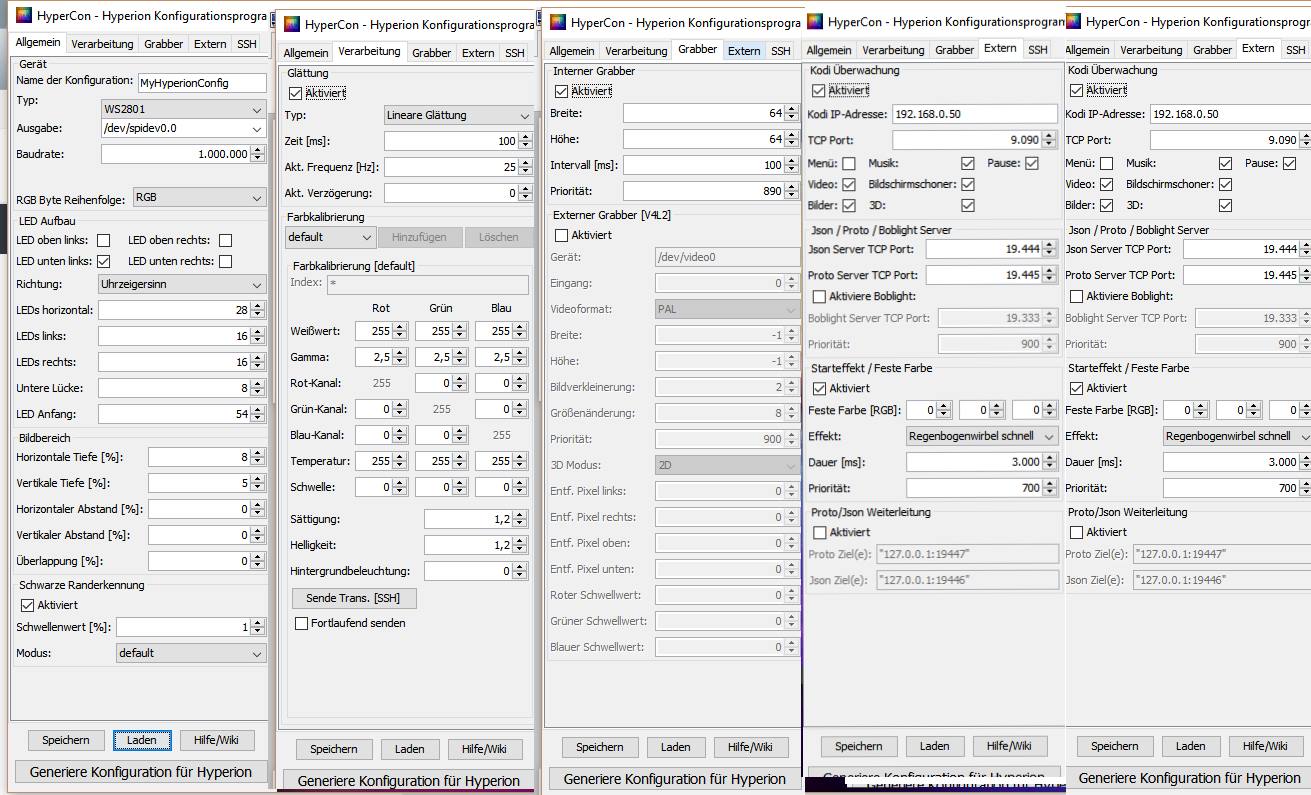This screenshot has height=795, width=1311.
Task: Switch to SSH tab in leftmost window
Action: click(246, 44)
